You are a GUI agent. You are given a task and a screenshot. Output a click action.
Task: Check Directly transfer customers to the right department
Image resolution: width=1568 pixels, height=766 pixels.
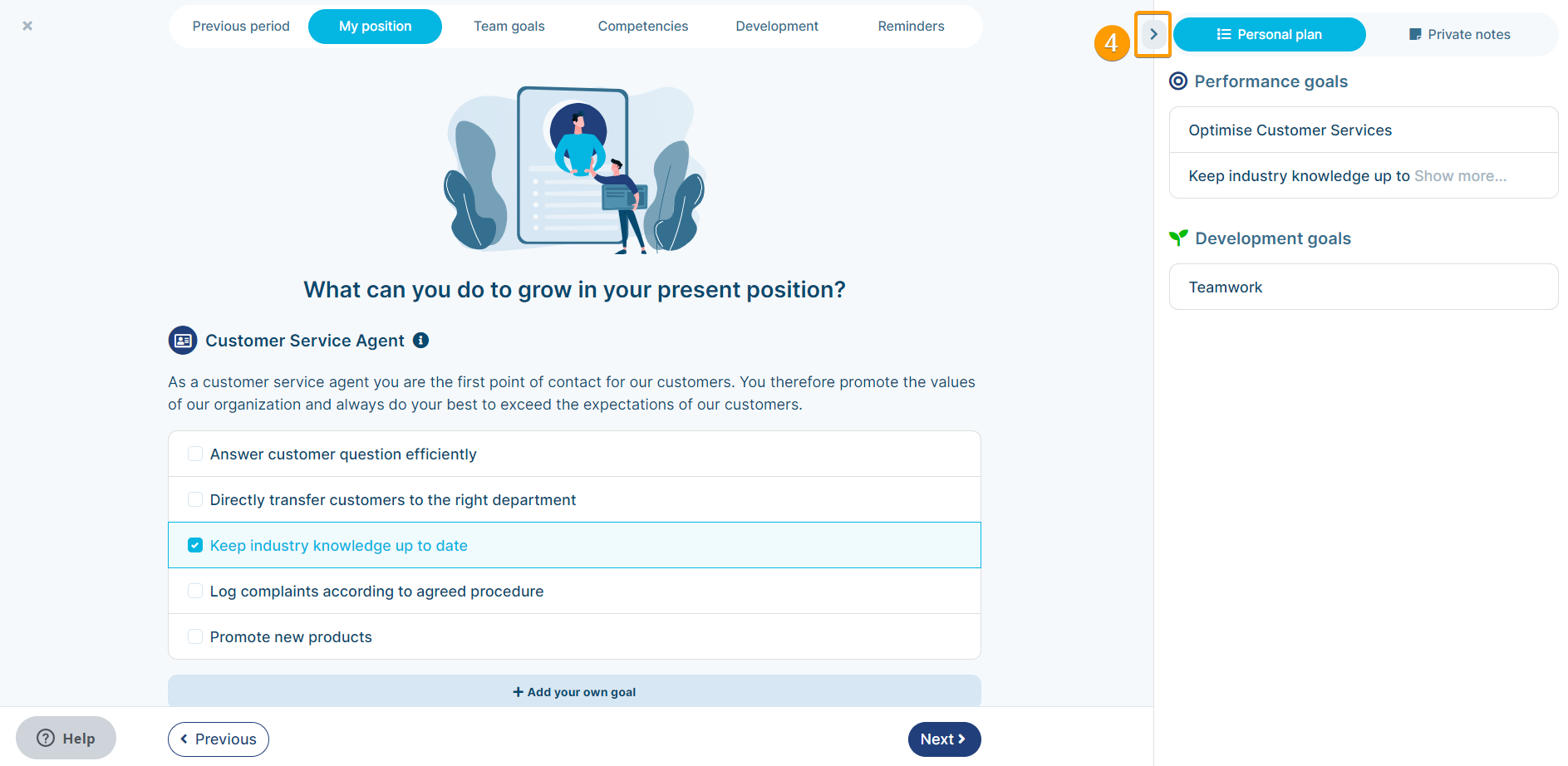pos(195,499)
